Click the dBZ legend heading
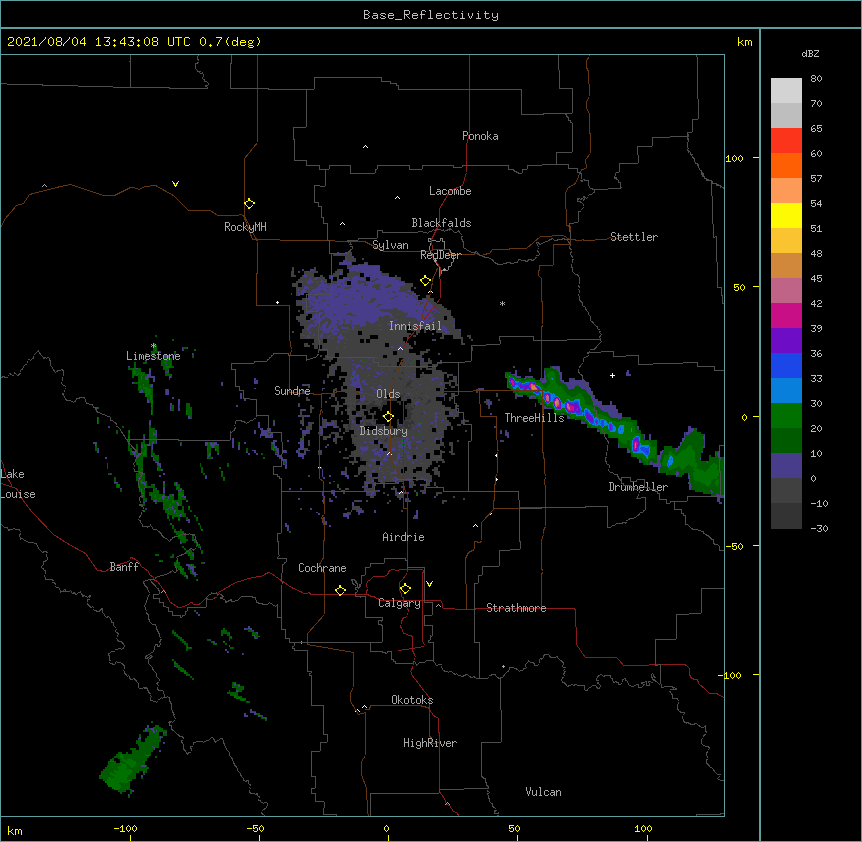This screenshot has width=862, height=842. [x=810, y=53]
